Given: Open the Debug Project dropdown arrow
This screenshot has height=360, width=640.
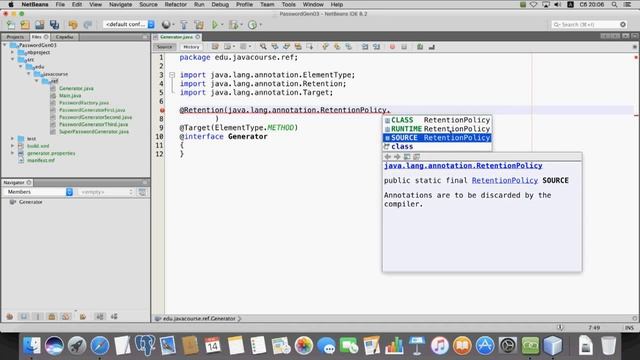Looking at the screenshot, I should point(241,24).
